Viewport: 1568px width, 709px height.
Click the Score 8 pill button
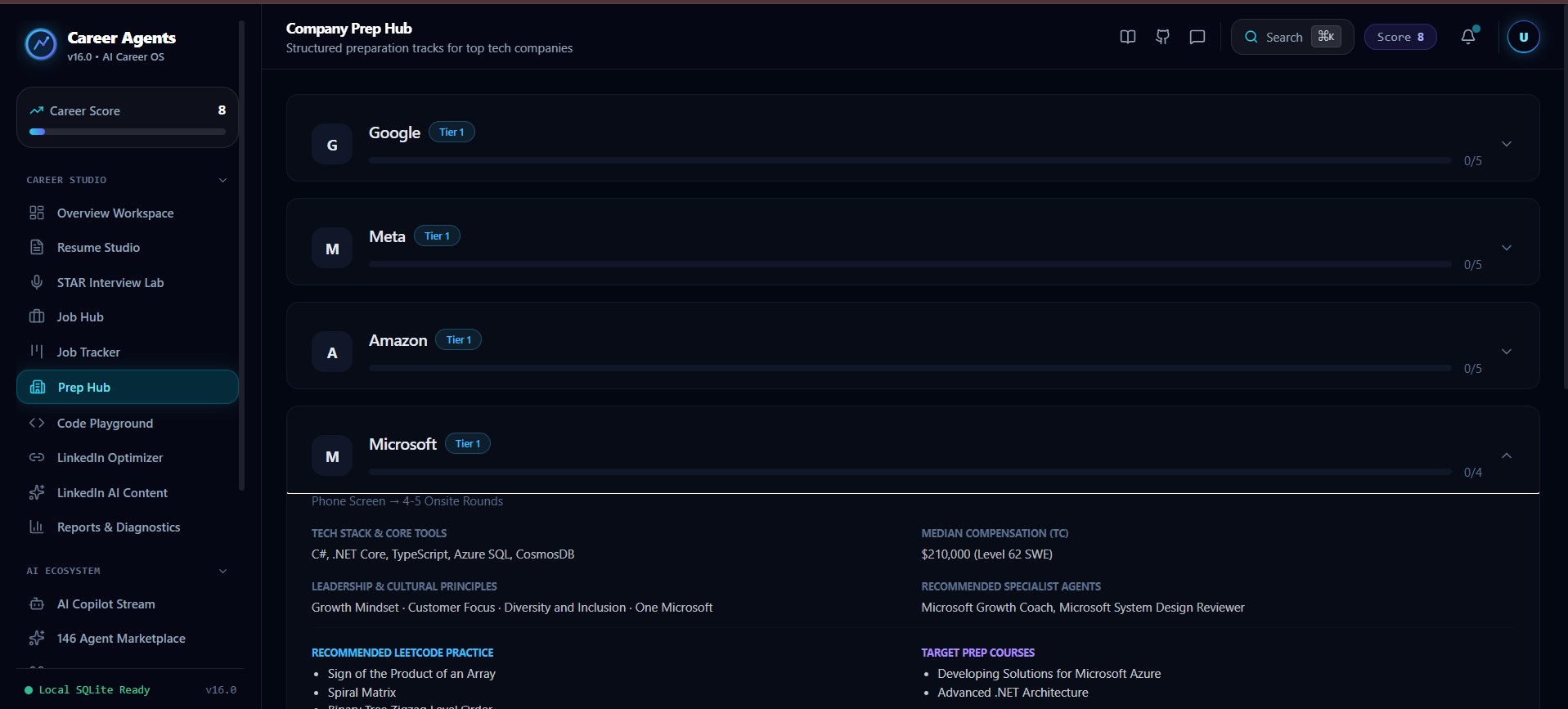tap(1400, 37)
